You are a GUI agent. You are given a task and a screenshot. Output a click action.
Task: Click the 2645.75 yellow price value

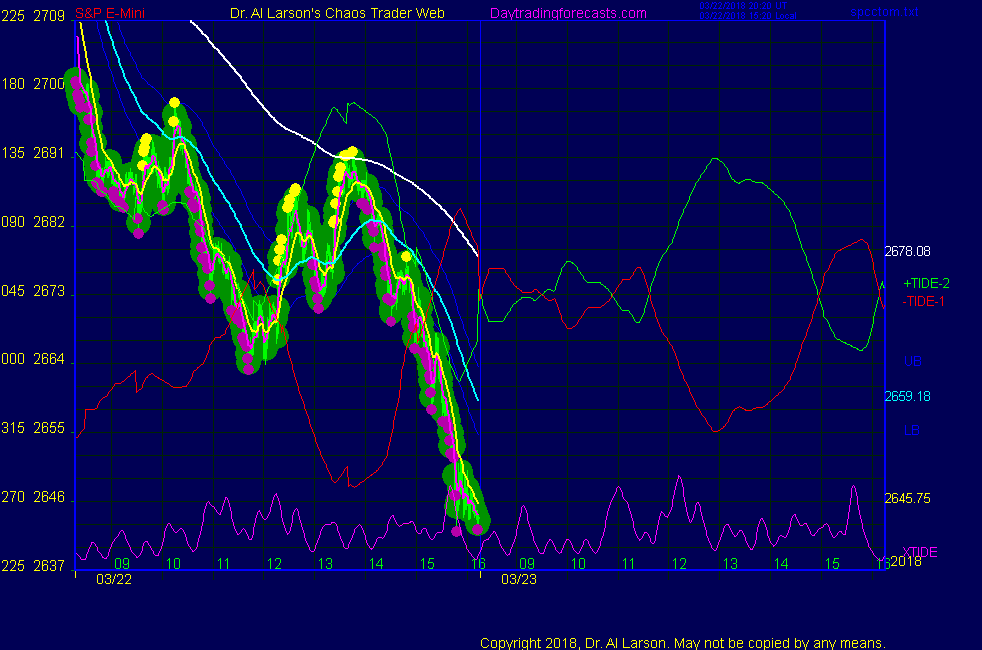(x=907, y=498)
